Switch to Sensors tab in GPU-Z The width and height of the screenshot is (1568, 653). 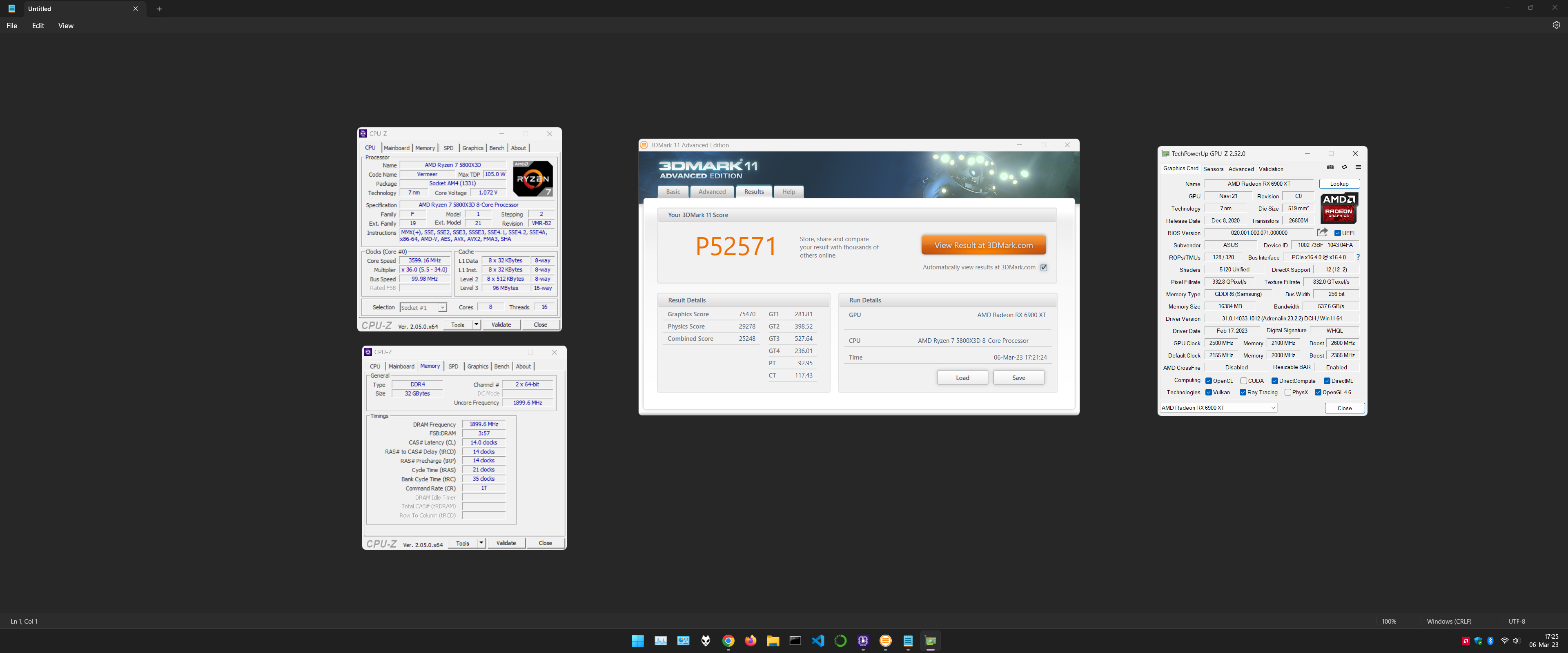pos(1212,169)
